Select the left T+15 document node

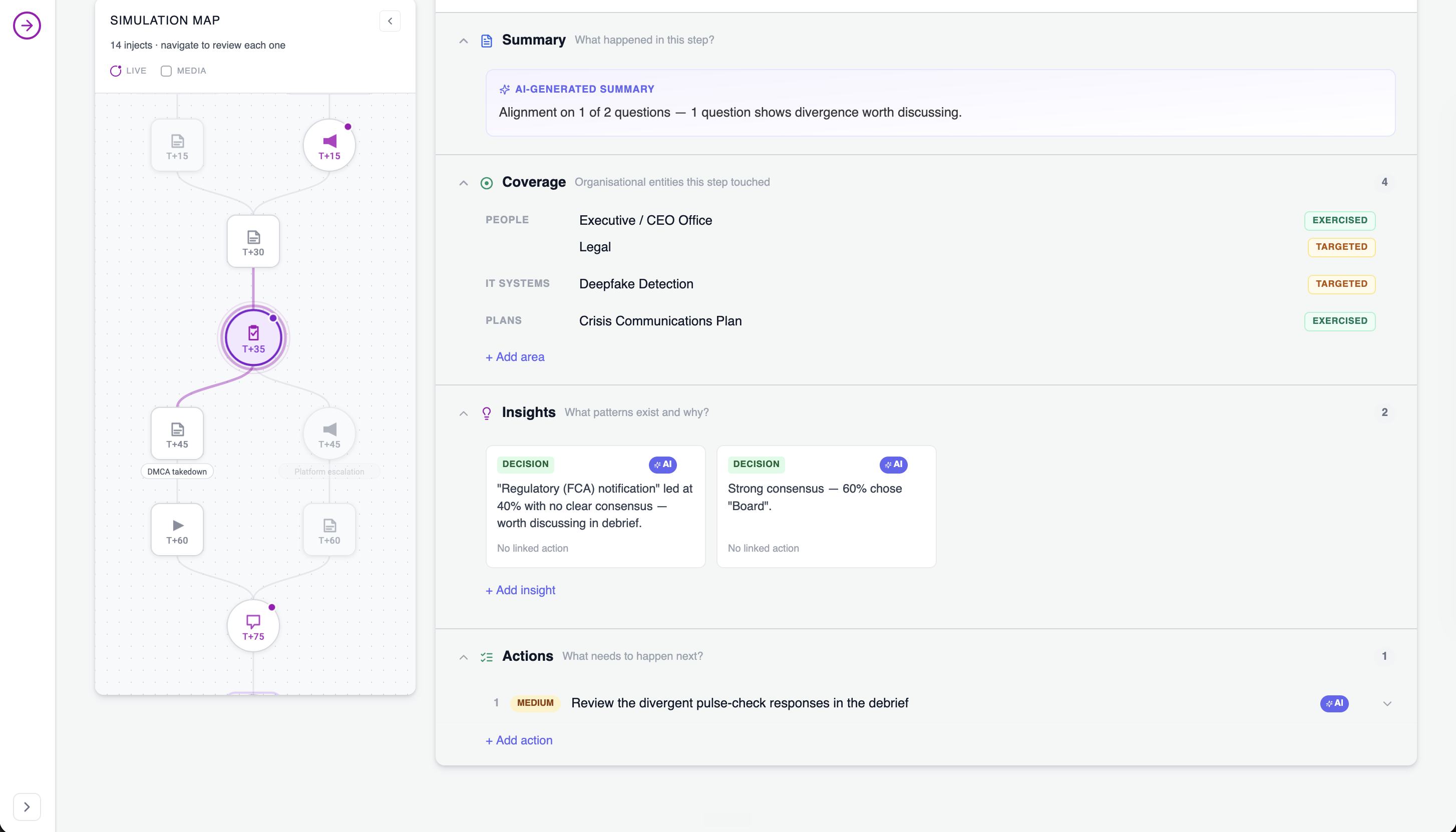pos(177,145)
